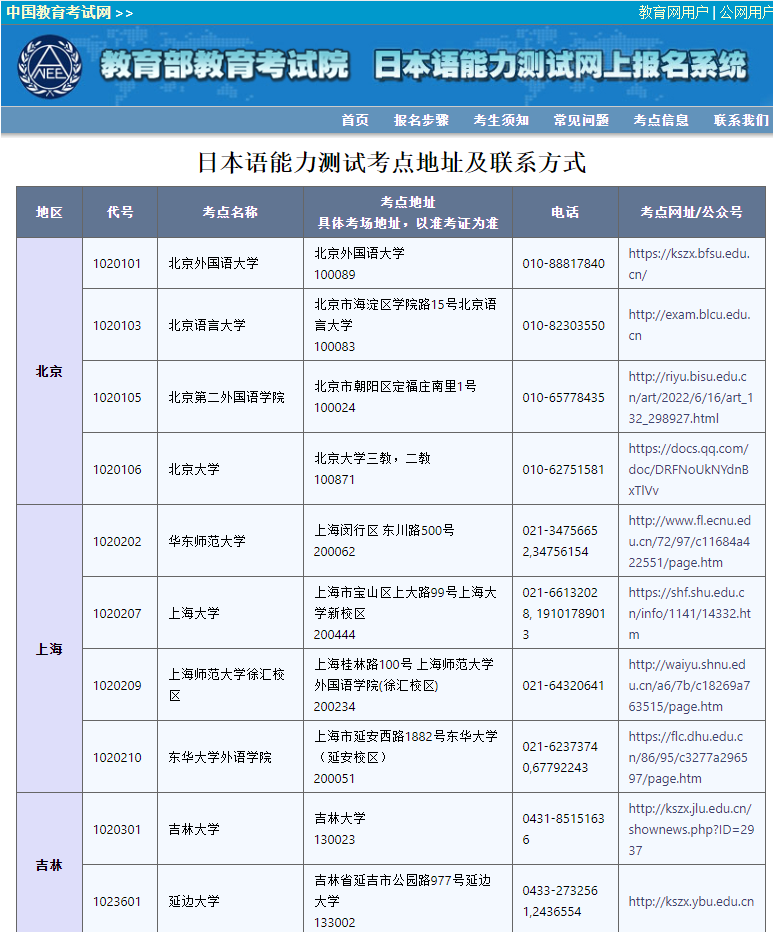Viewport: 773px width, 932px height.
Task: Click address 北京市朝阳区定福庄南里1号
Action: (395, 386)
